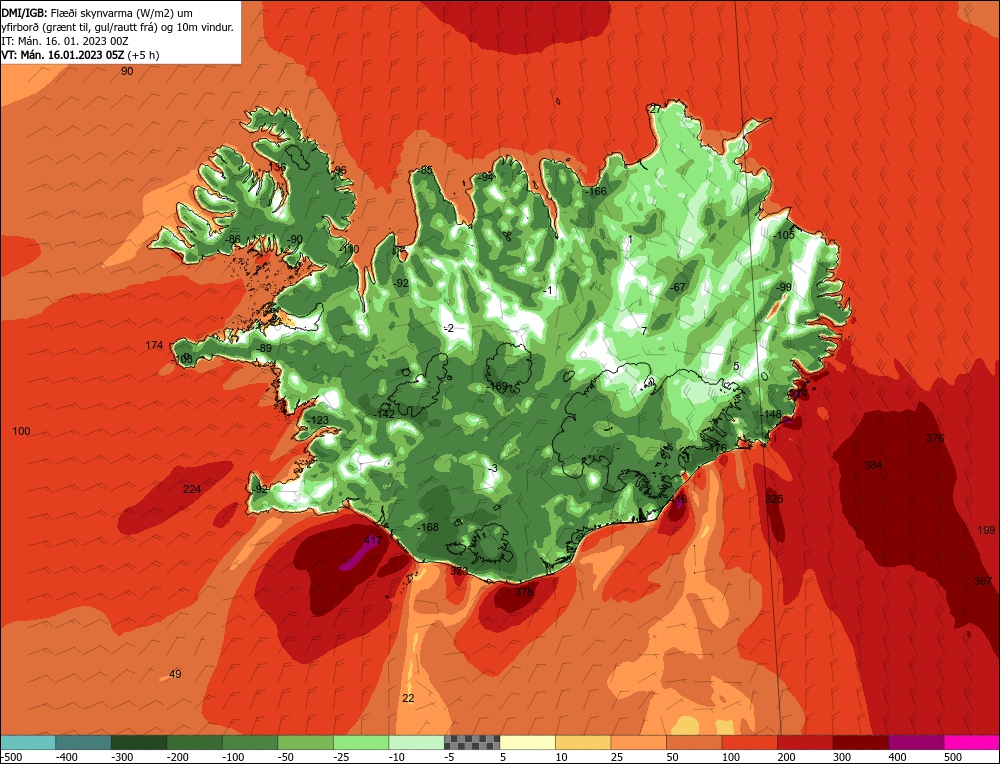Click the map value "378" south of the coast

pyautogui.click(x=524, y=592)
